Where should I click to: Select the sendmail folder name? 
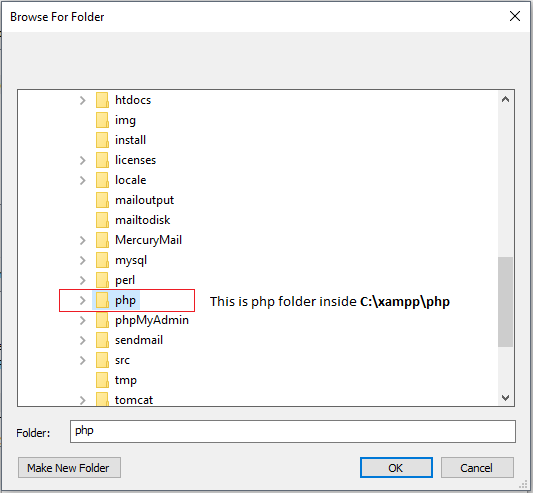[x=139, y=340]
